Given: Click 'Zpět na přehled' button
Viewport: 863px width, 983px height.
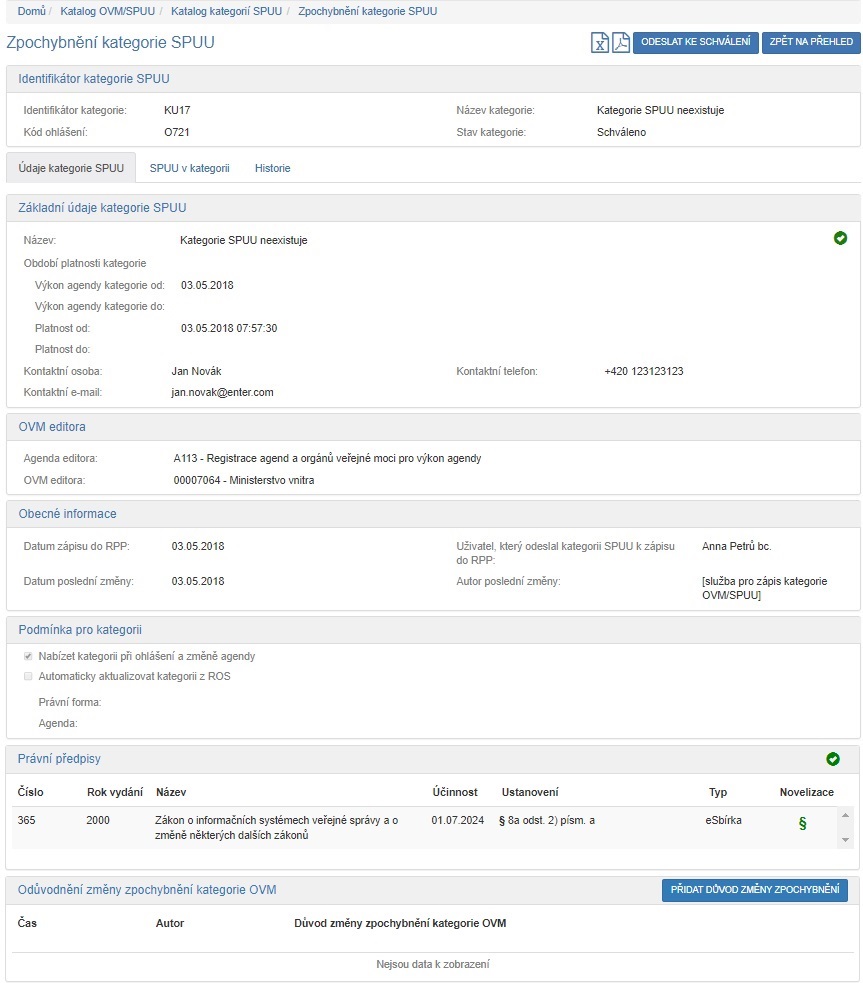Looking at the screenshot, I should (810, 42).
